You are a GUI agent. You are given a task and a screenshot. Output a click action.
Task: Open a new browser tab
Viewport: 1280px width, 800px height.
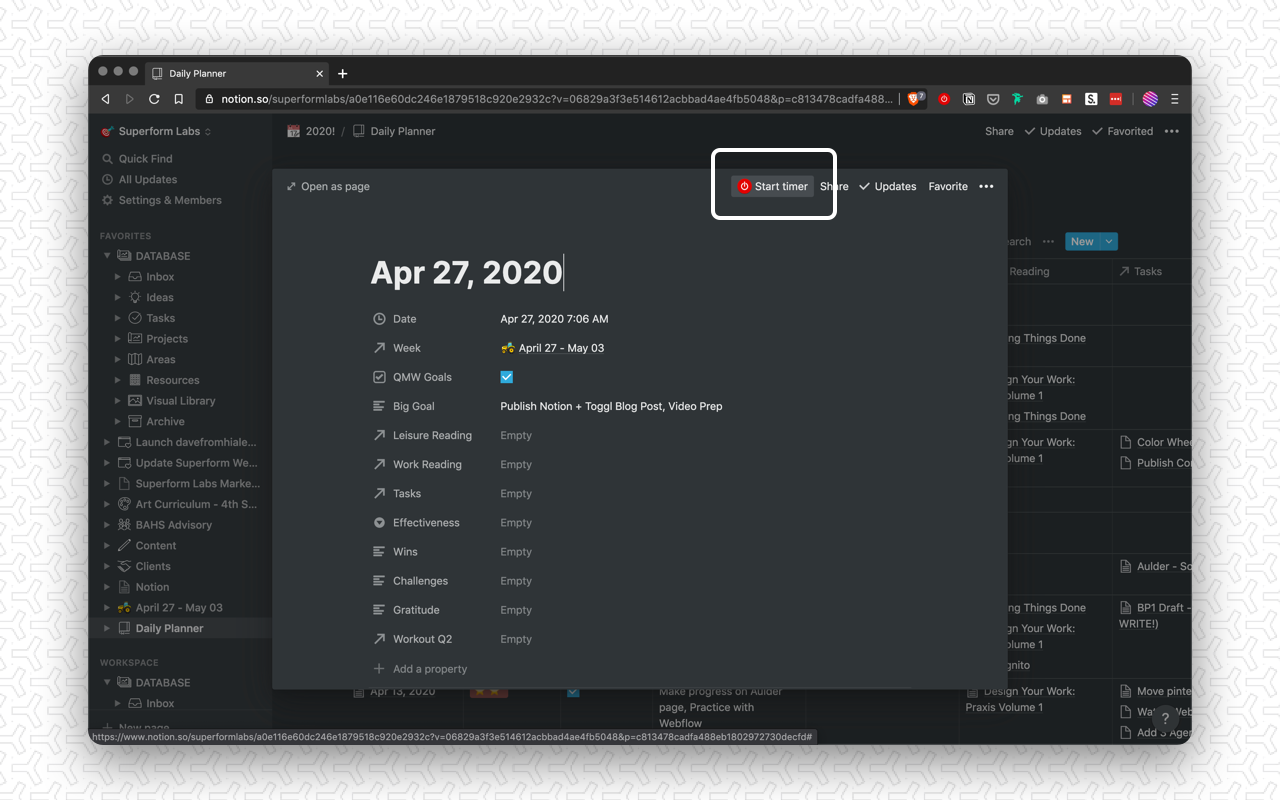pos(342,73)
